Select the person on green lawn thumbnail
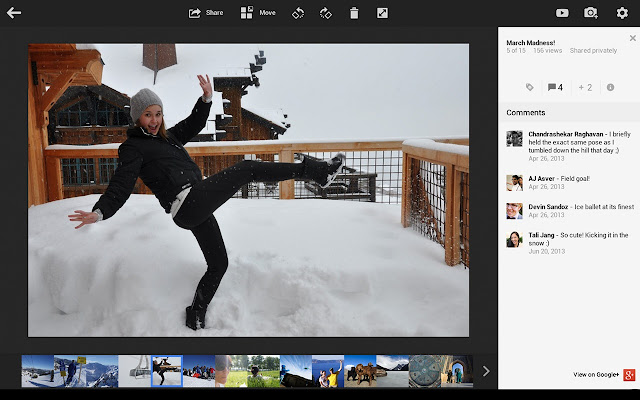Viewport: 640px width, 400px height. click(264, 371)
